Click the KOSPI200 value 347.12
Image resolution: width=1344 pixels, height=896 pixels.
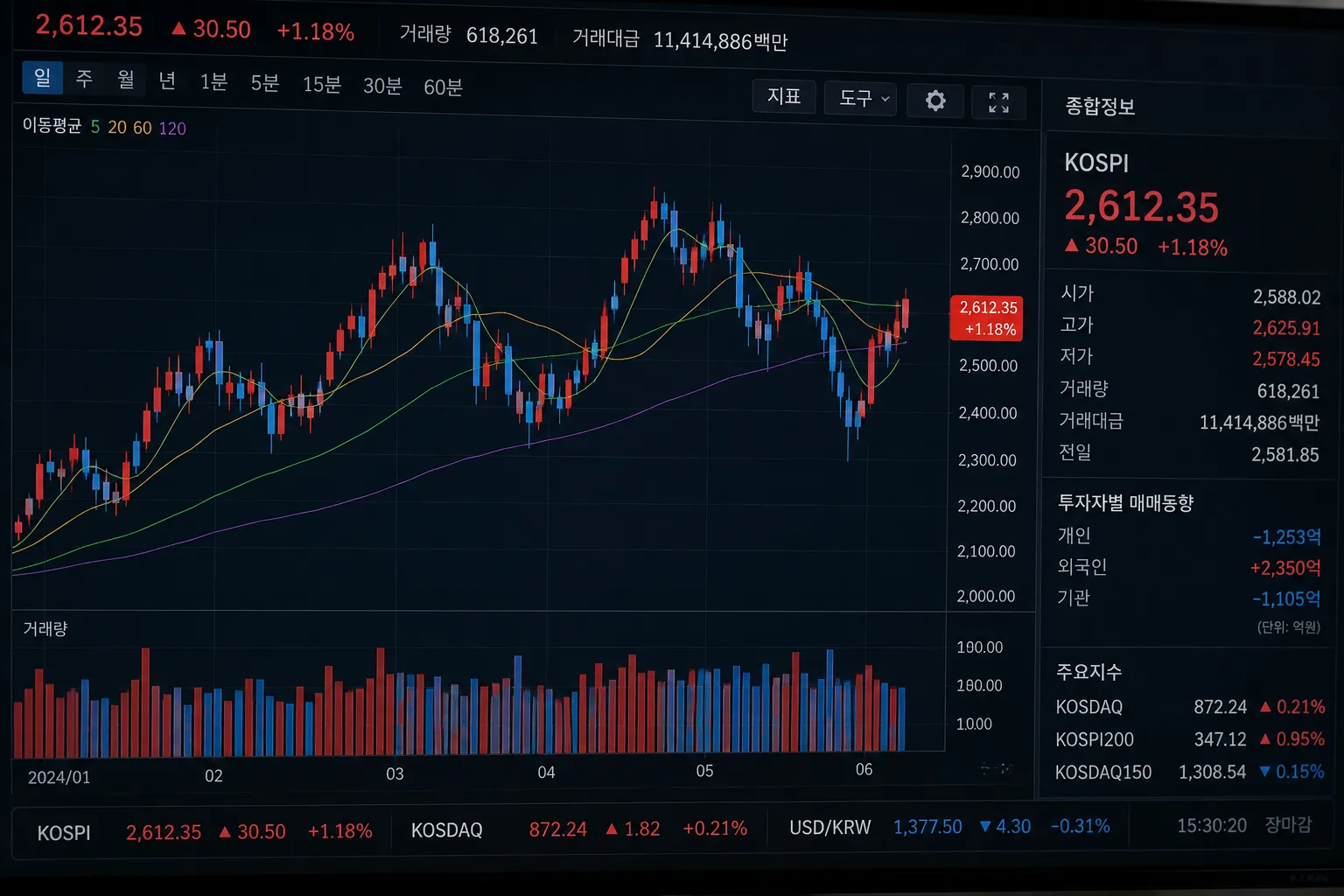[1220, 739]
